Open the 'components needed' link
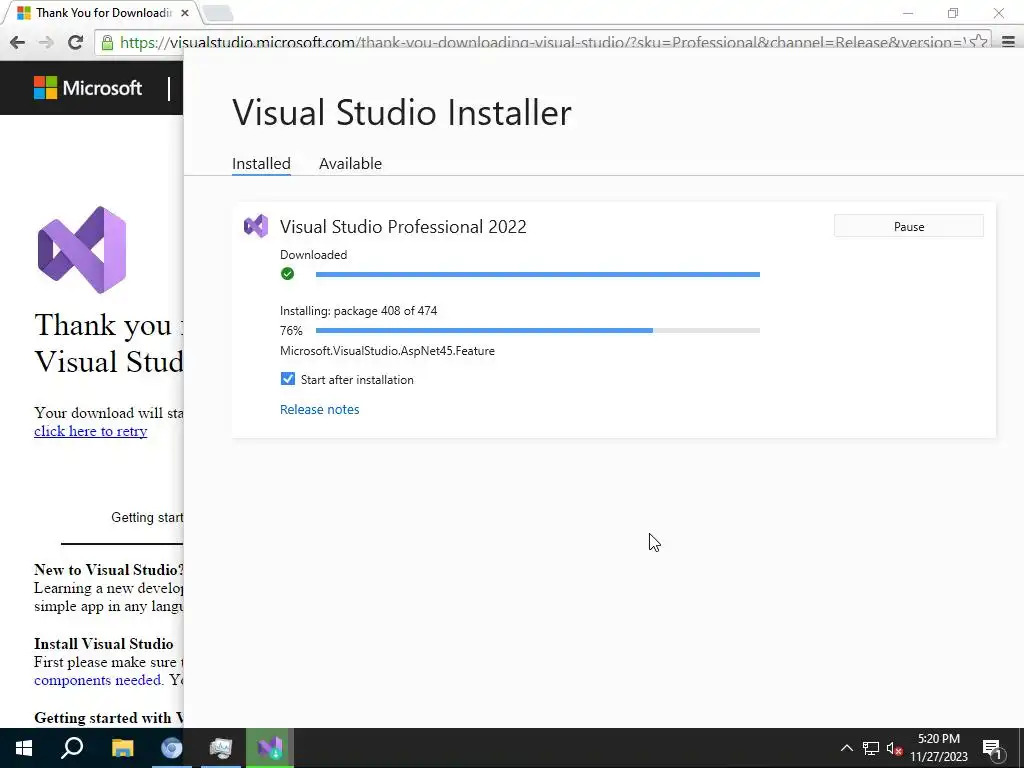This screenshot has width=1024, height=768. click(97, 680)
